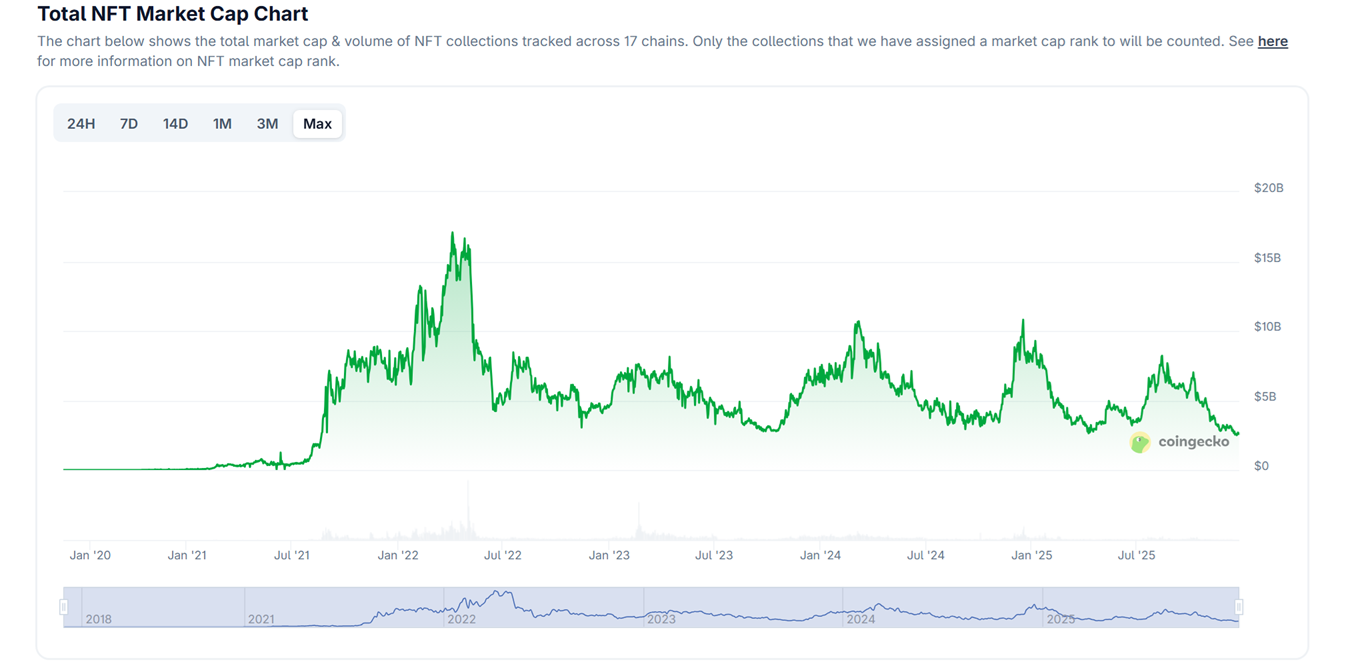
Task: Activate the 1M time range
Action: click(221, 123)
